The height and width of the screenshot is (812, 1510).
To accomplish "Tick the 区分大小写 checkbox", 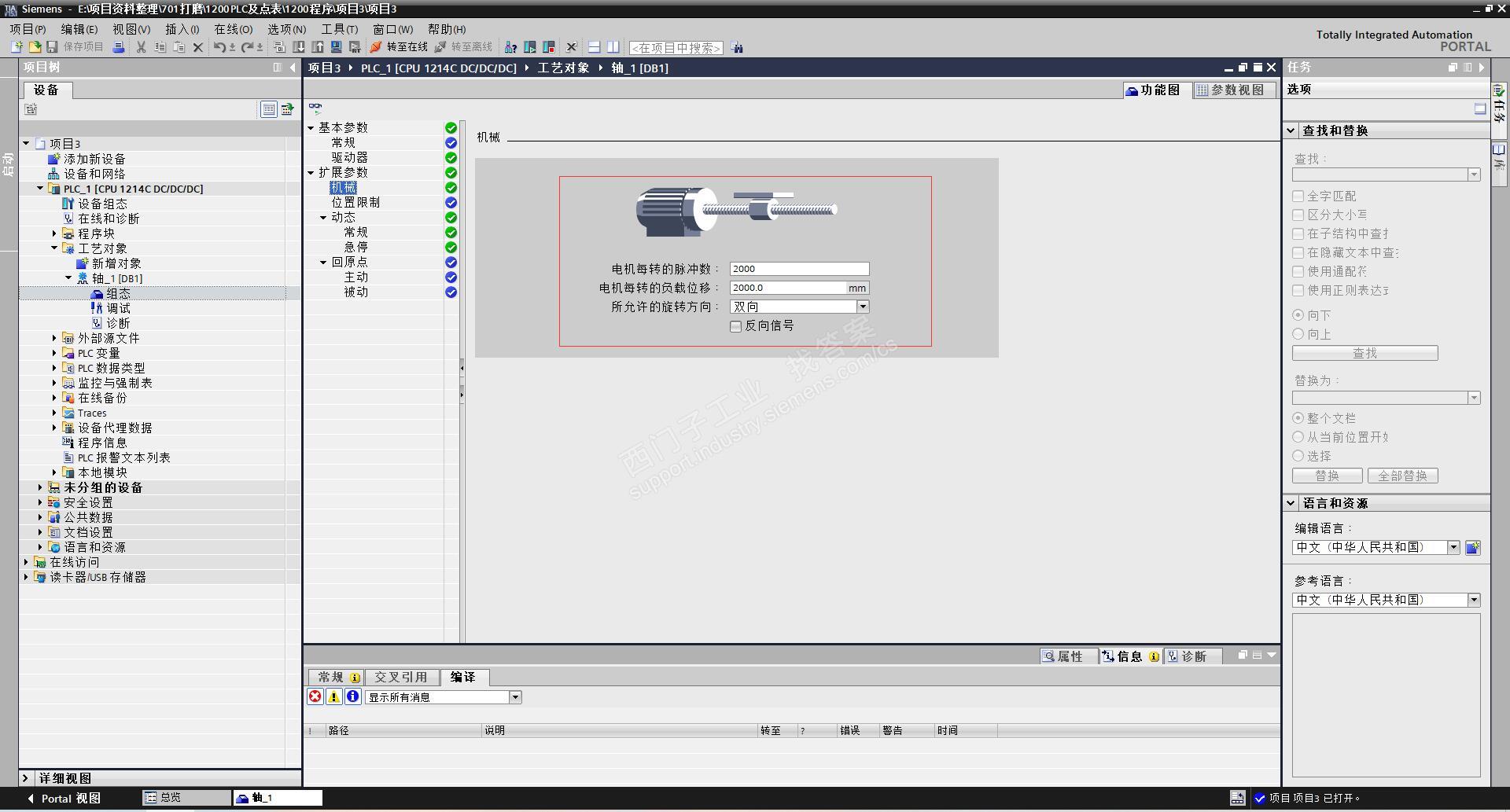I will 1298,215.
